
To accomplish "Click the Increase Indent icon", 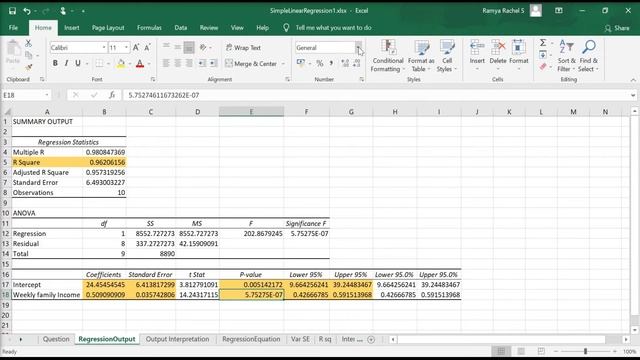I will [213, 63].
